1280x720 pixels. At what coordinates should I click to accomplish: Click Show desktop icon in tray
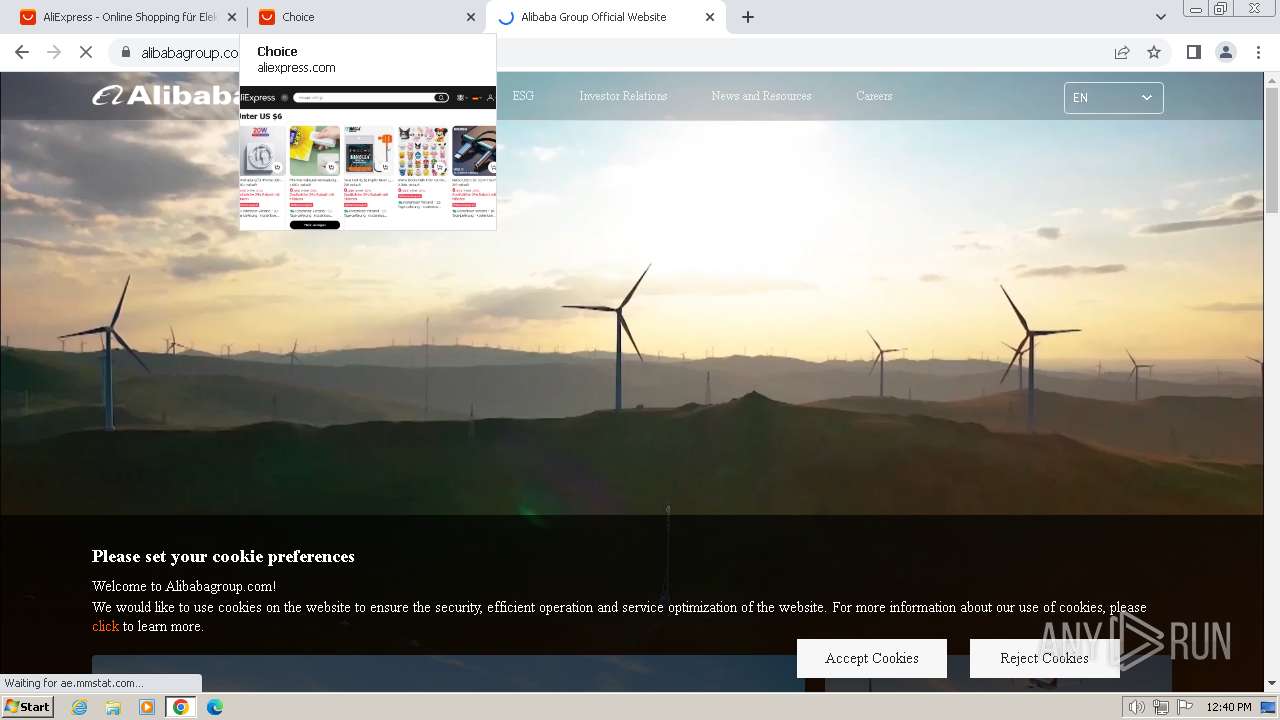1269,707
